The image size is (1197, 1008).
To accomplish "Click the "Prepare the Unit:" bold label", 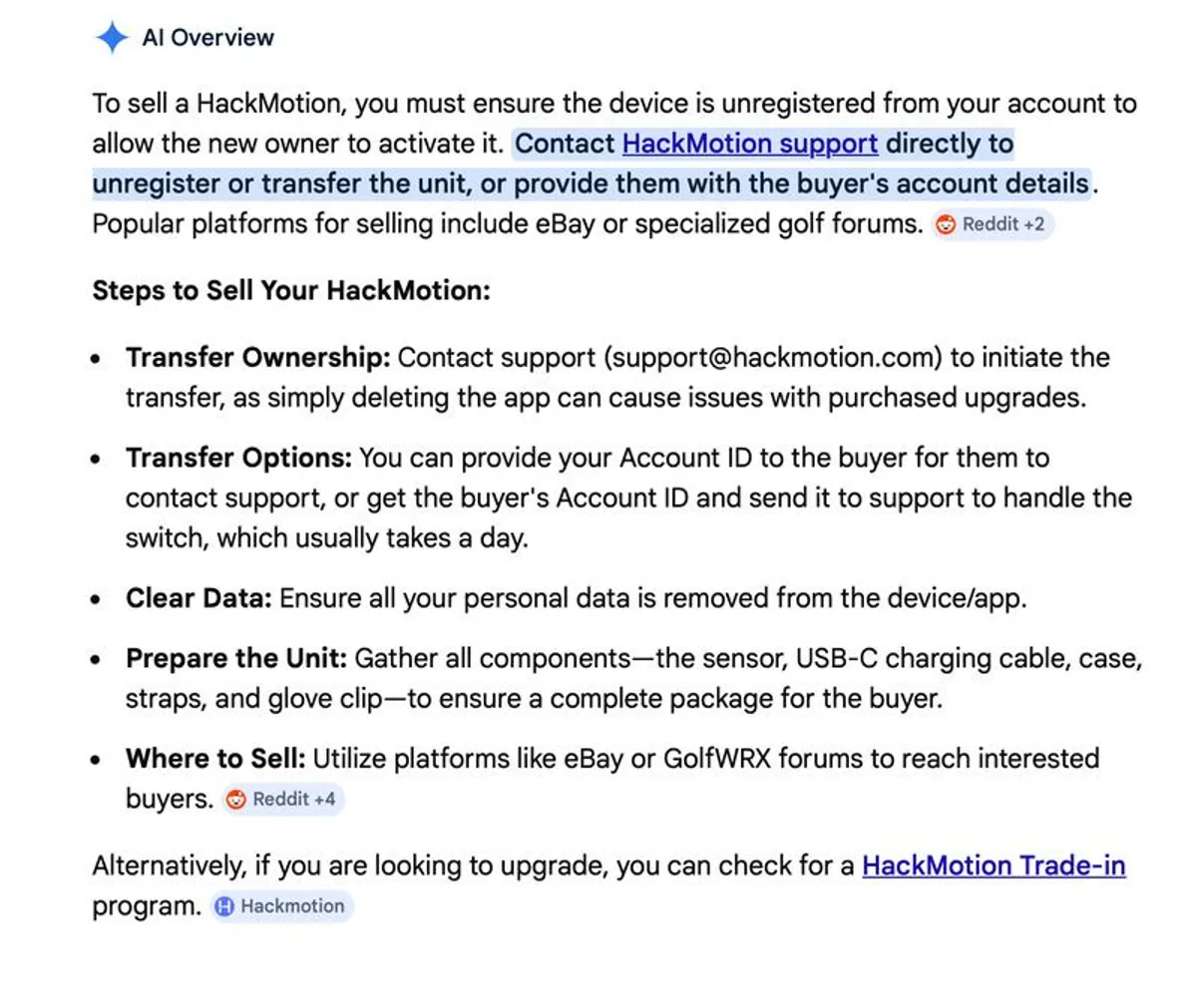I will tap(236, 658).
